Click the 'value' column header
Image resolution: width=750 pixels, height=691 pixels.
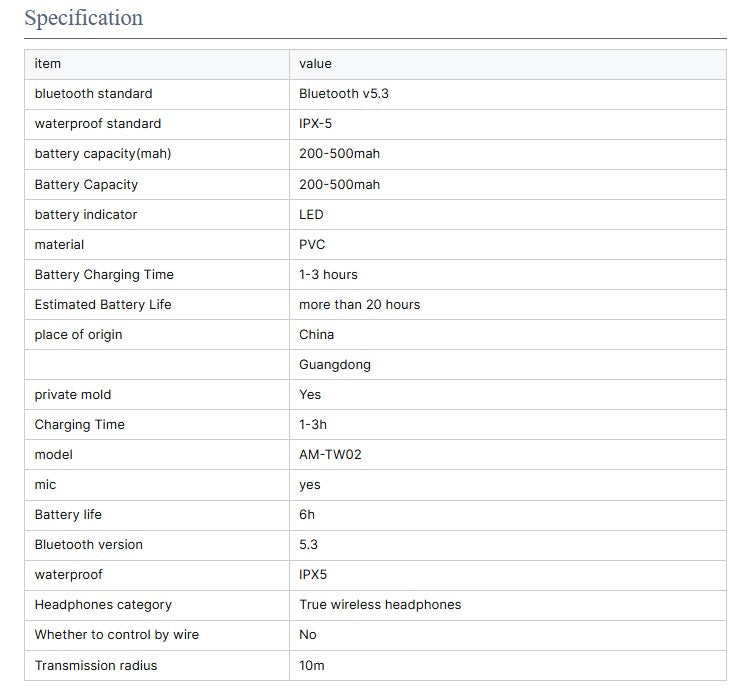point(315,64)
